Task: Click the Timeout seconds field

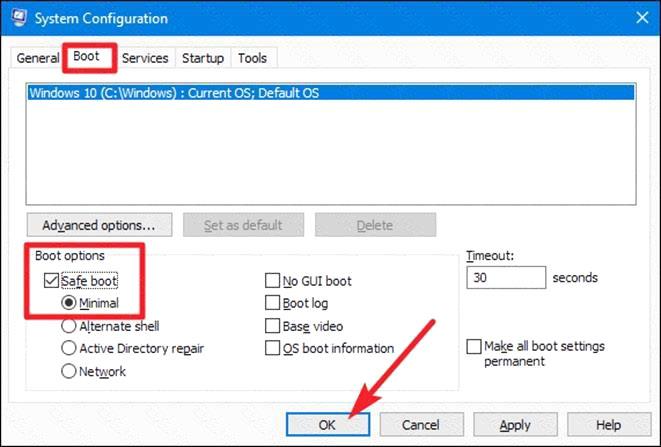Action: (506, 277)
